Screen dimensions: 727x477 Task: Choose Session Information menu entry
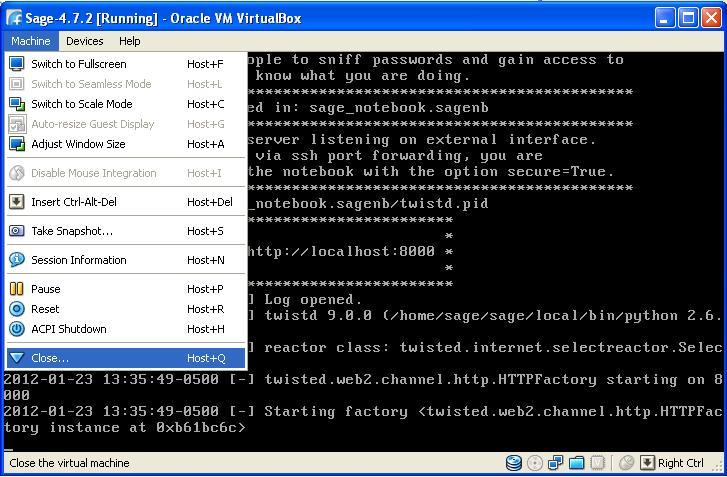point(78,260)
